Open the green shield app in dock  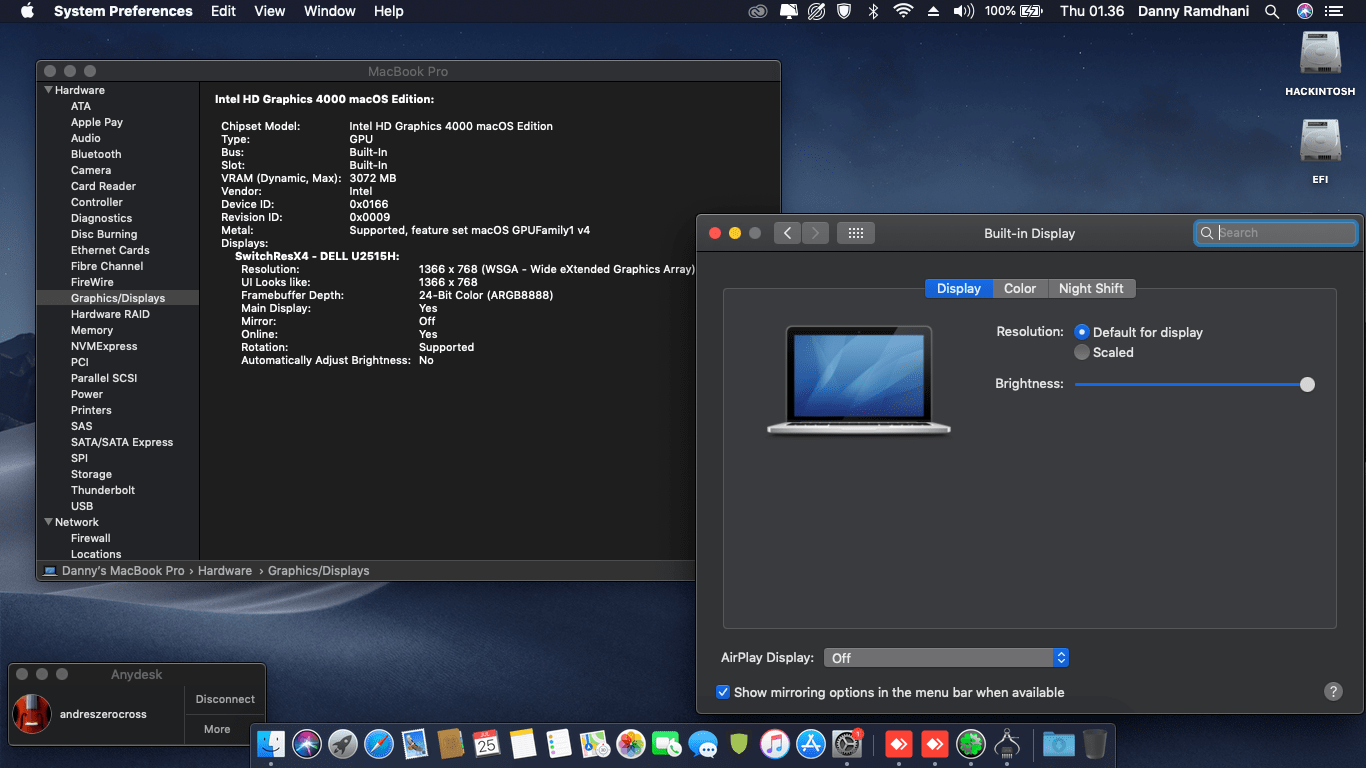[739, 744]
